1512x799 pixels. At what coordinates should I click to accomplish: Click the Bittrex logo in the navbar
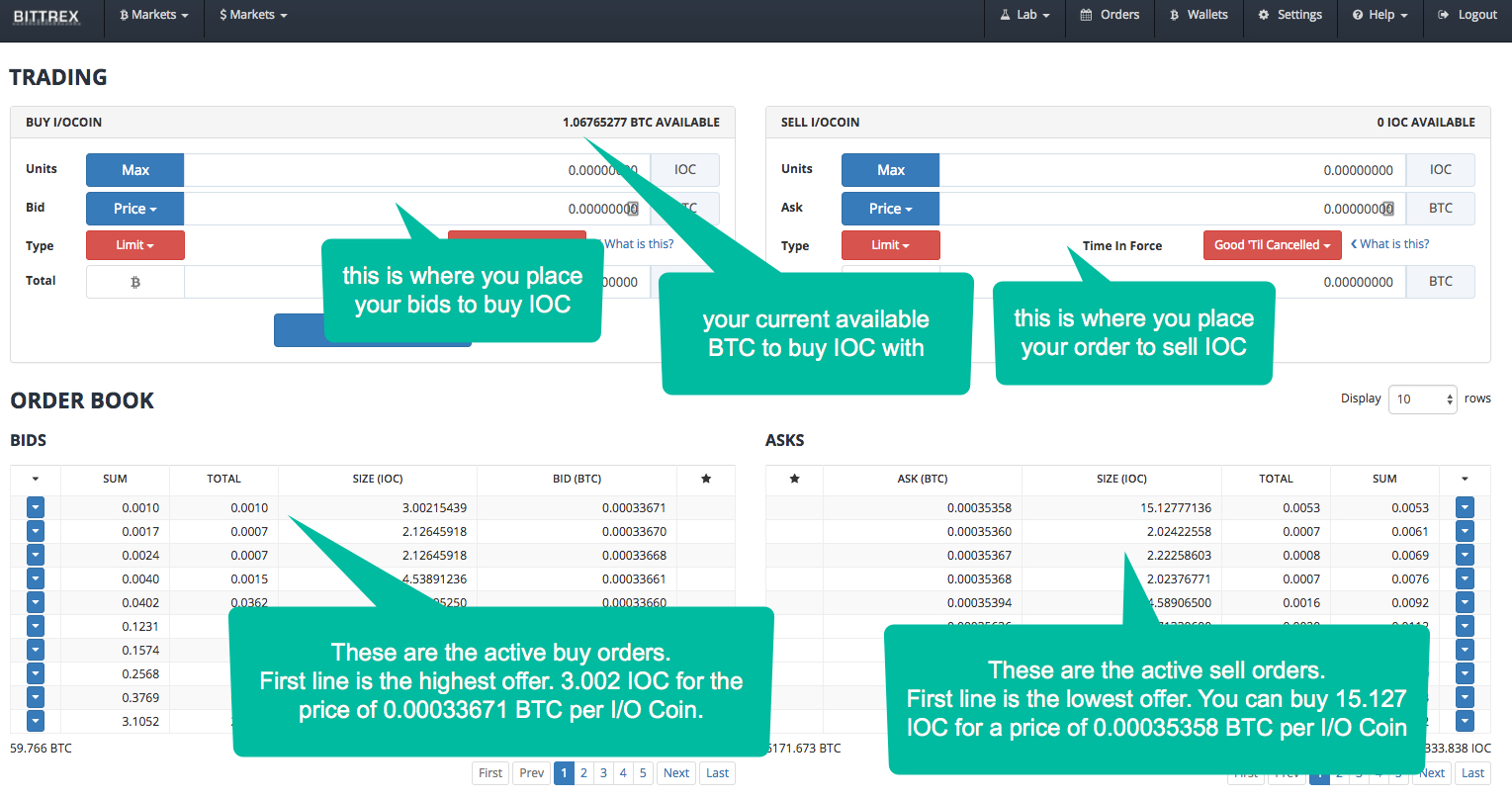[46, 16]
